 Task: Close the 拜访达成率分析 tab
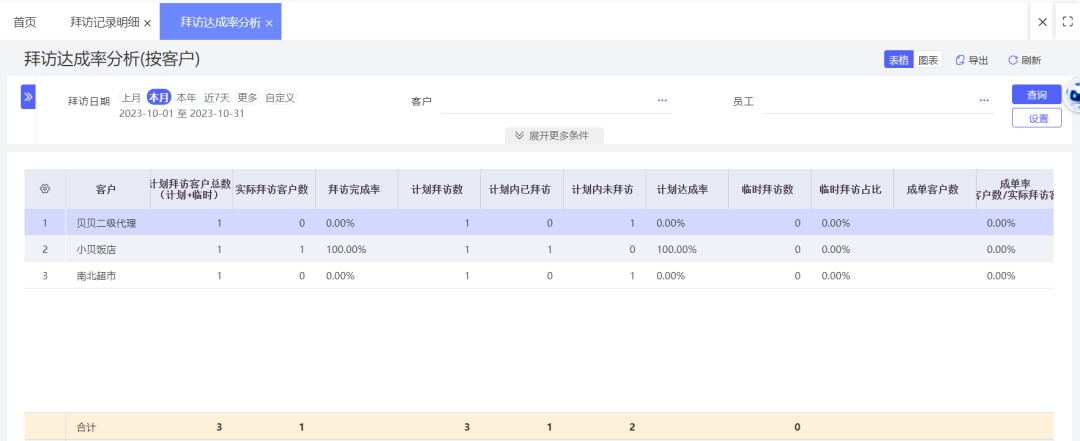[269, 23]
